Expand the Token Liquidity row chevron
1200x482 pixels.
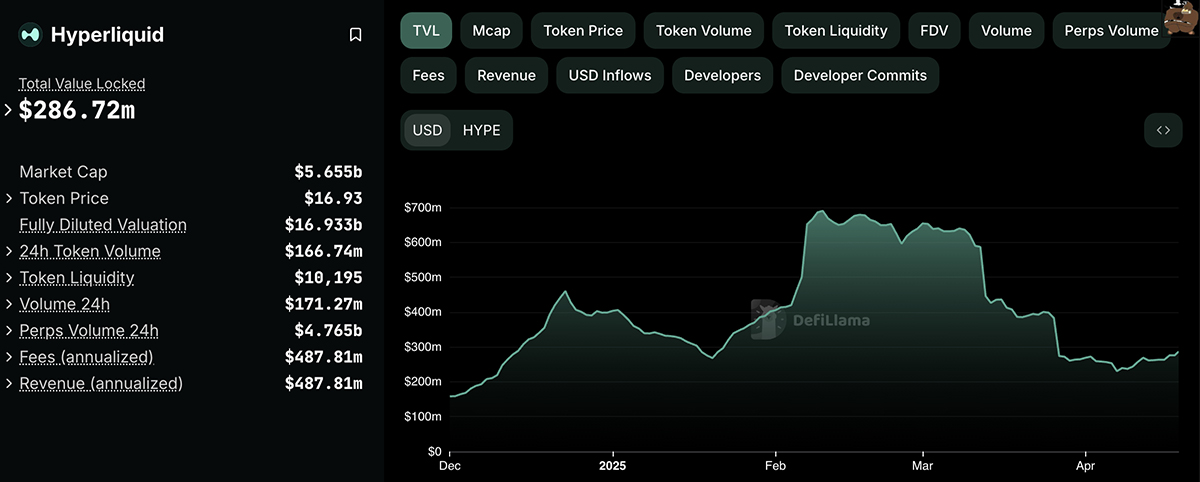[x=9, y=277]
